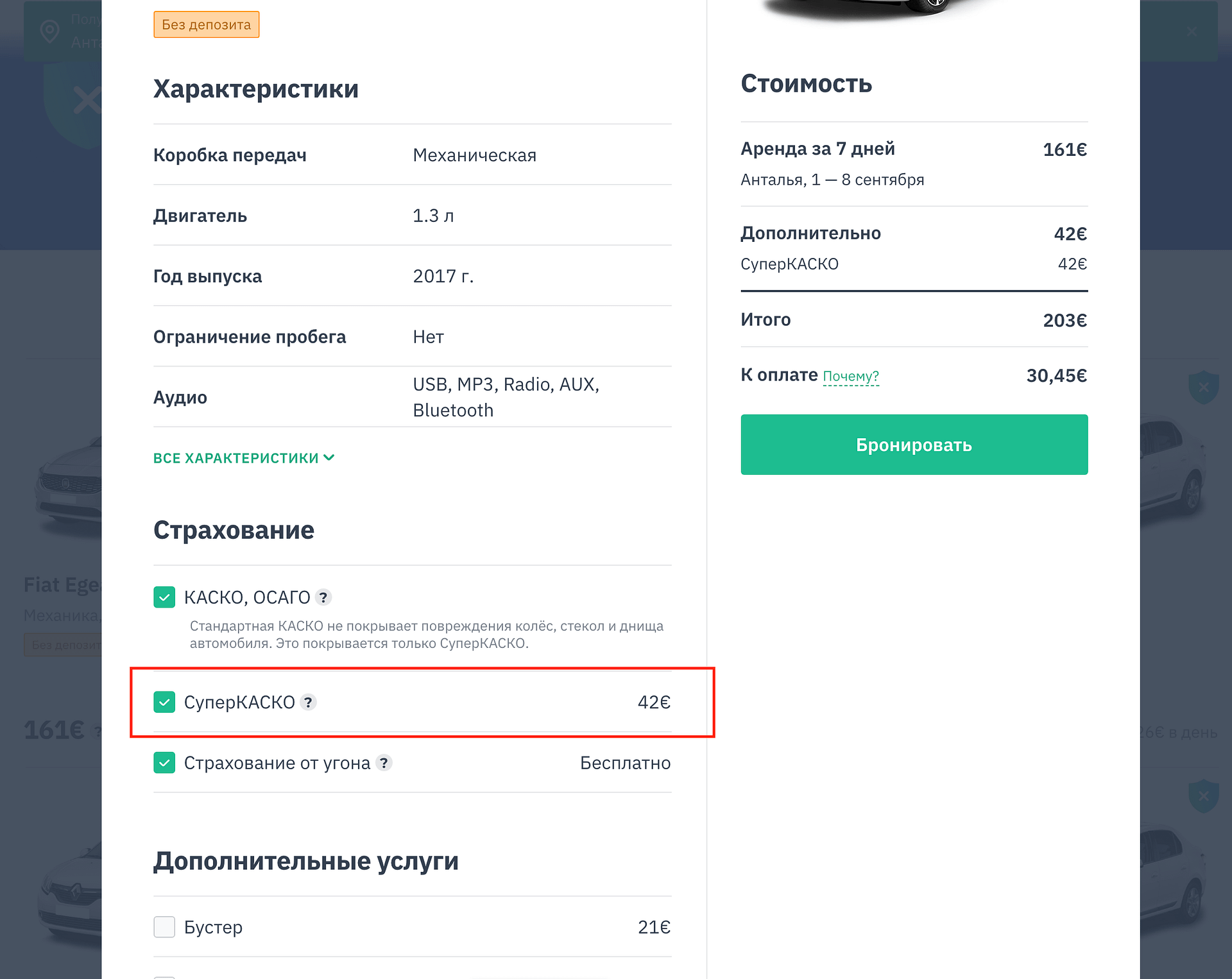
Task: Click the Без депозита badge
Action: click(207, 24)
